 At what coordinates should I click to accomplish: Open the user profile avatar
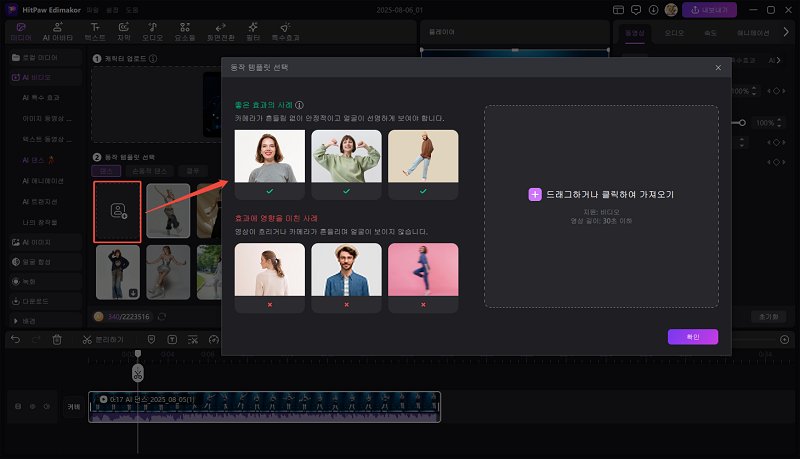click(x=671, y=10)
